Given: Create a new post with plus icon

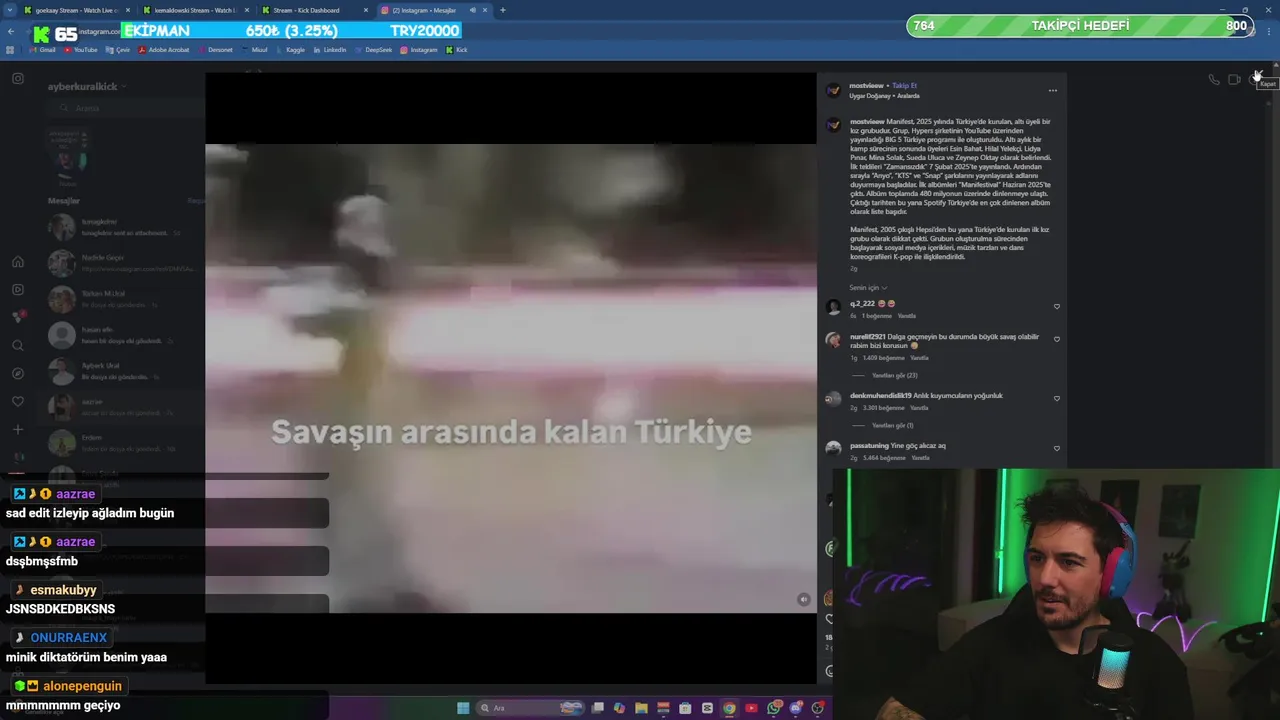Looking at the screenshot, I should pyautogui.click(x=18, y=429).
